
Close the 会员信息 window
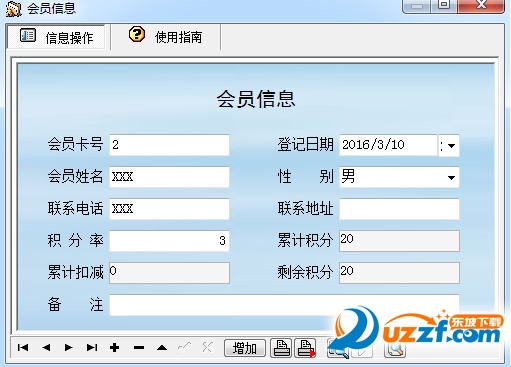(x=481, y=6)
